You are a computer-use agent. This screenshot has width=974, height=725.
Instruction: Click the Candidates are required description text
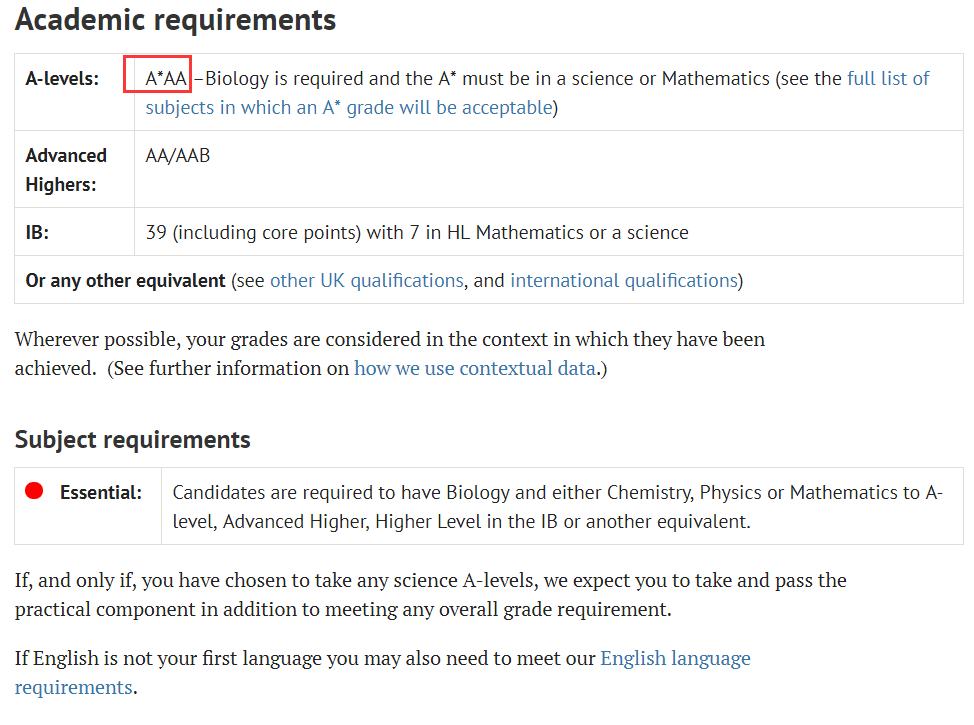tap(558, 507)
